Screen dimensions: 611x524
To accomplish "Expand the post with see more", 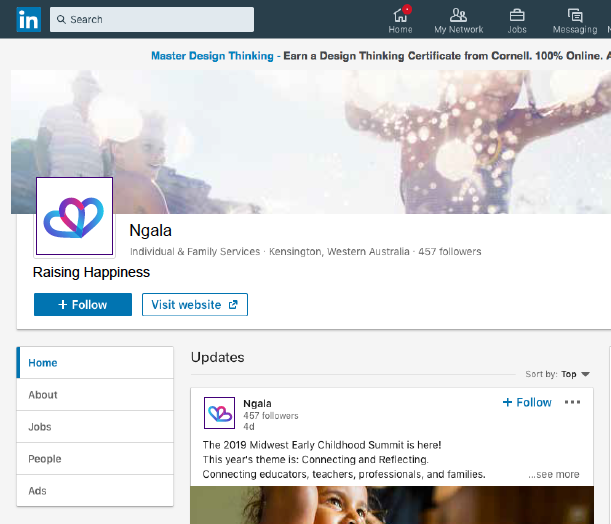I will (x=554, y=475).
